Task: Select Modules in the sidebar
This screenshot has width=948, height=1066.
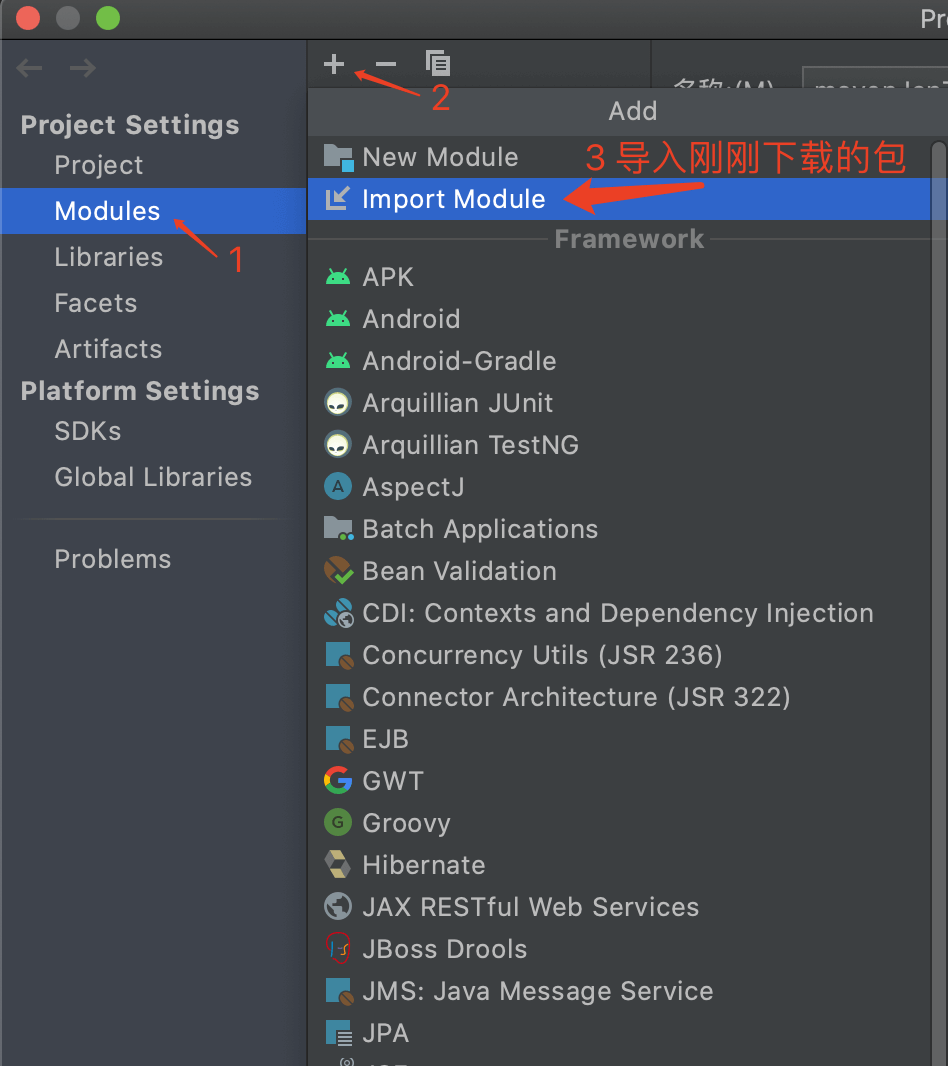Action: [154, 211]
